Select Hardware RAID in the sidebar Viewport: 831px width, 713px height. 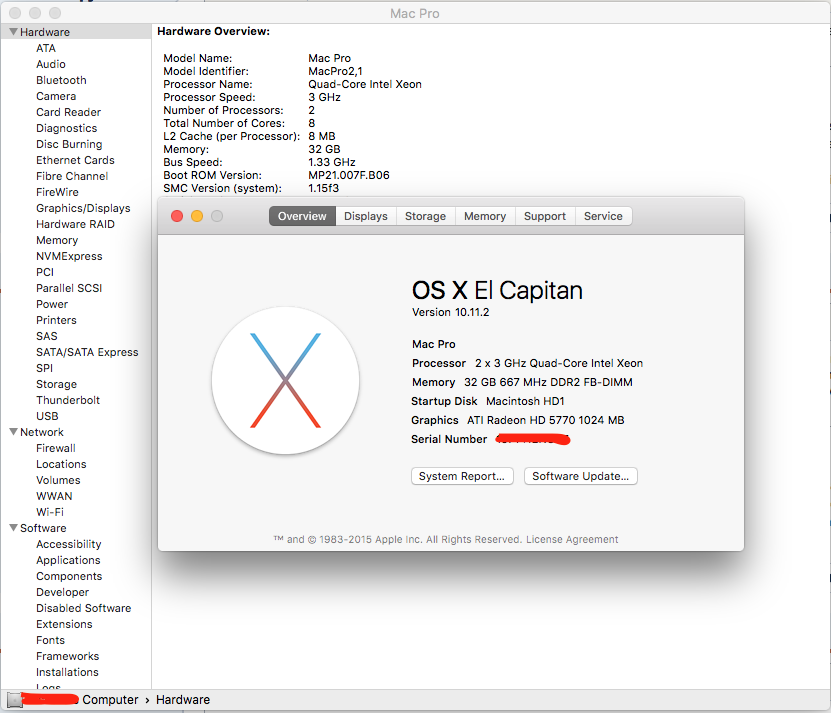[75, 224]
